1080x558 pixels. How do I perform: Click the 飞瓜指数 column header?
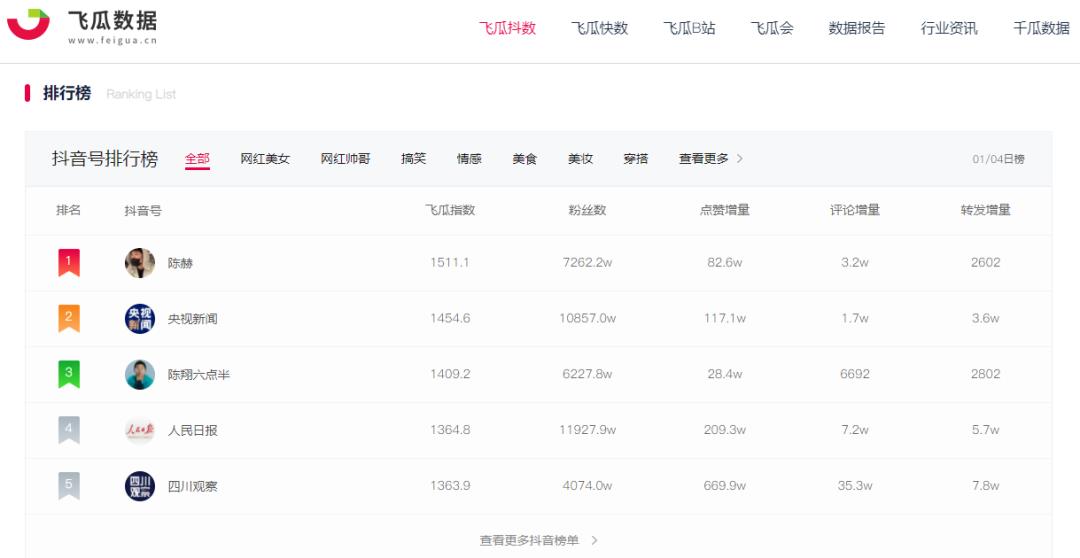(x=450, y=210)
